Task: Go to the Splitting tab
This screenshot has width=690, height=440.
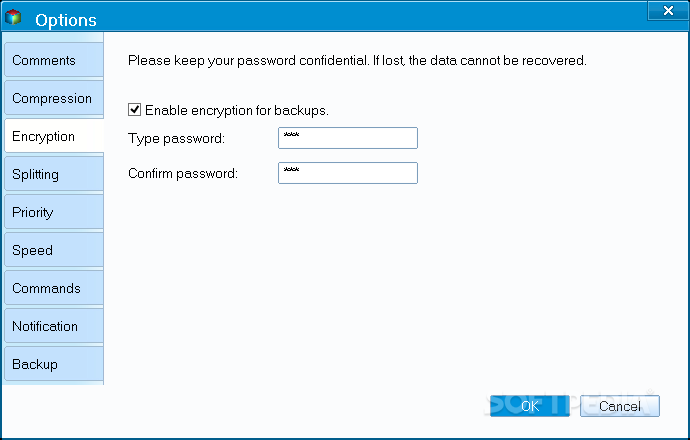Action: (52, 175)
